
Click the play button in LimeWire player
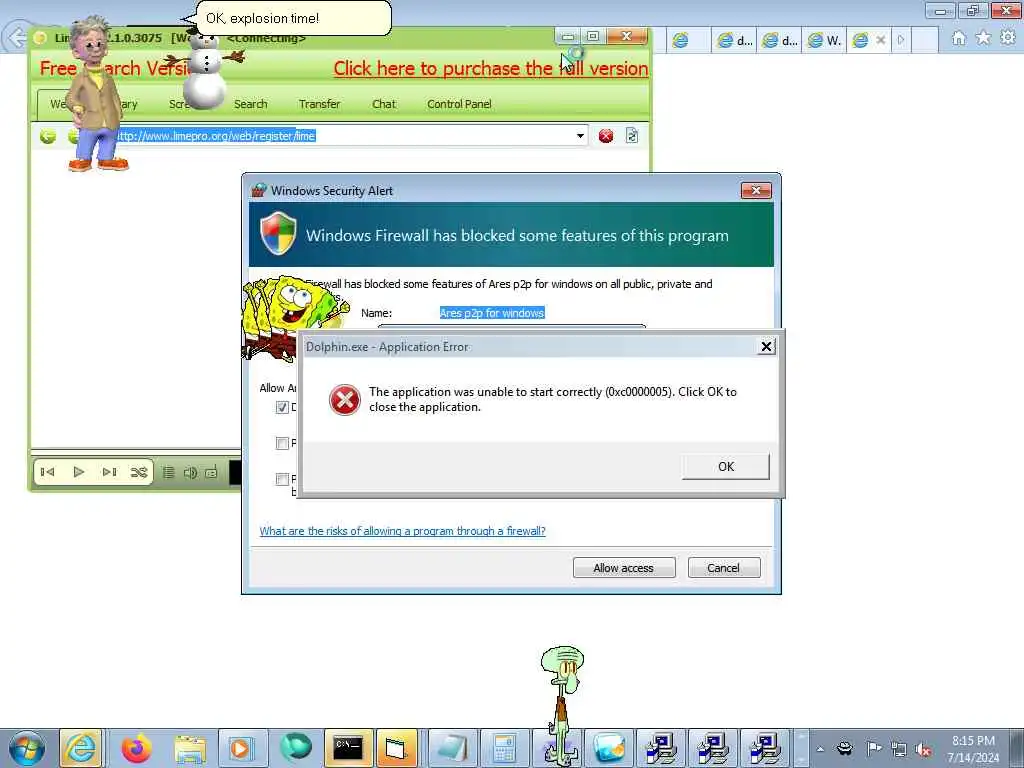[79, 472]
